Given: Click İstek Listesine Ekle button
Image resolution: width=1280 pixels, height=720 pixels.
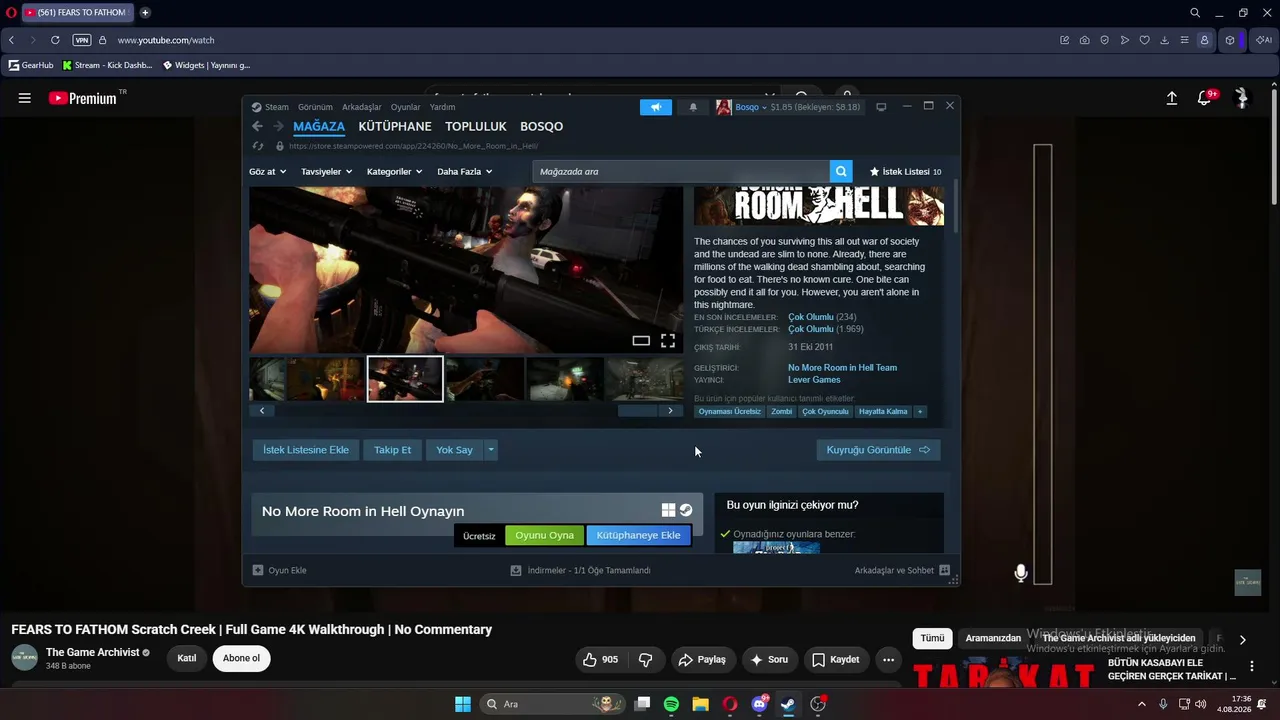Looking at the screenshot, I should point(306,450).
